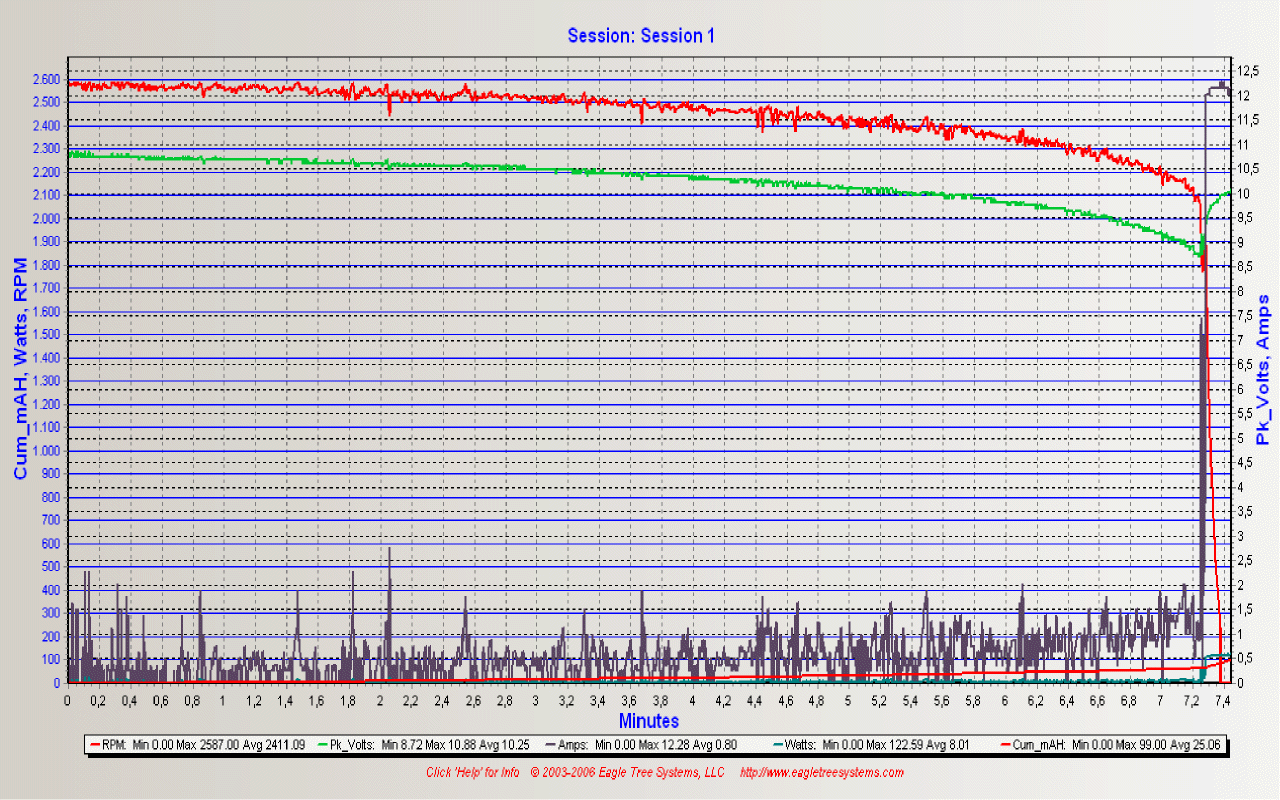
Task: Click the red RPM legend color marker
Action: click(95, 745)
